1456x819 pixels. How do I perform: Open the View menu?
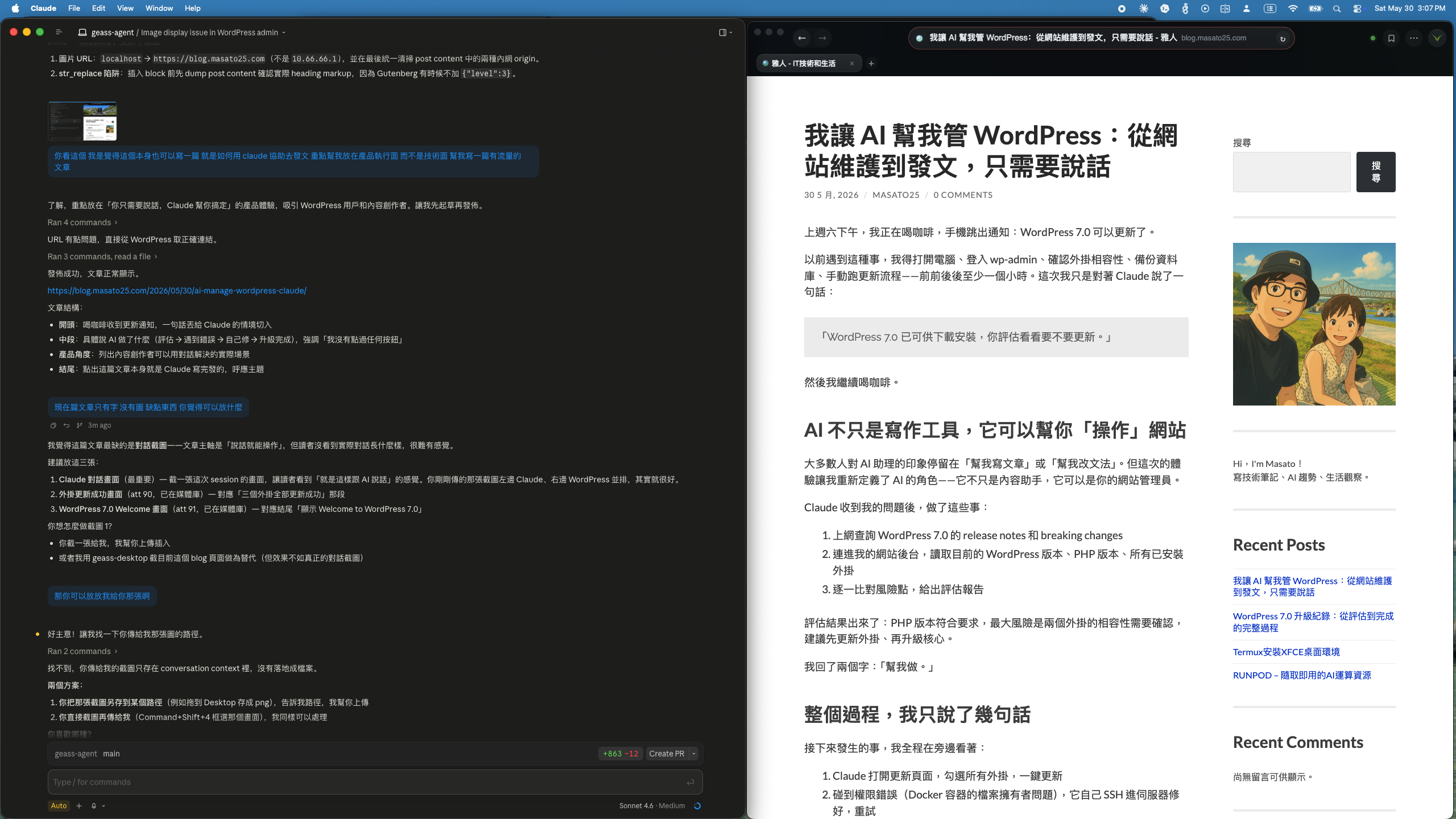pyautogui.click(x=125, y=9)
